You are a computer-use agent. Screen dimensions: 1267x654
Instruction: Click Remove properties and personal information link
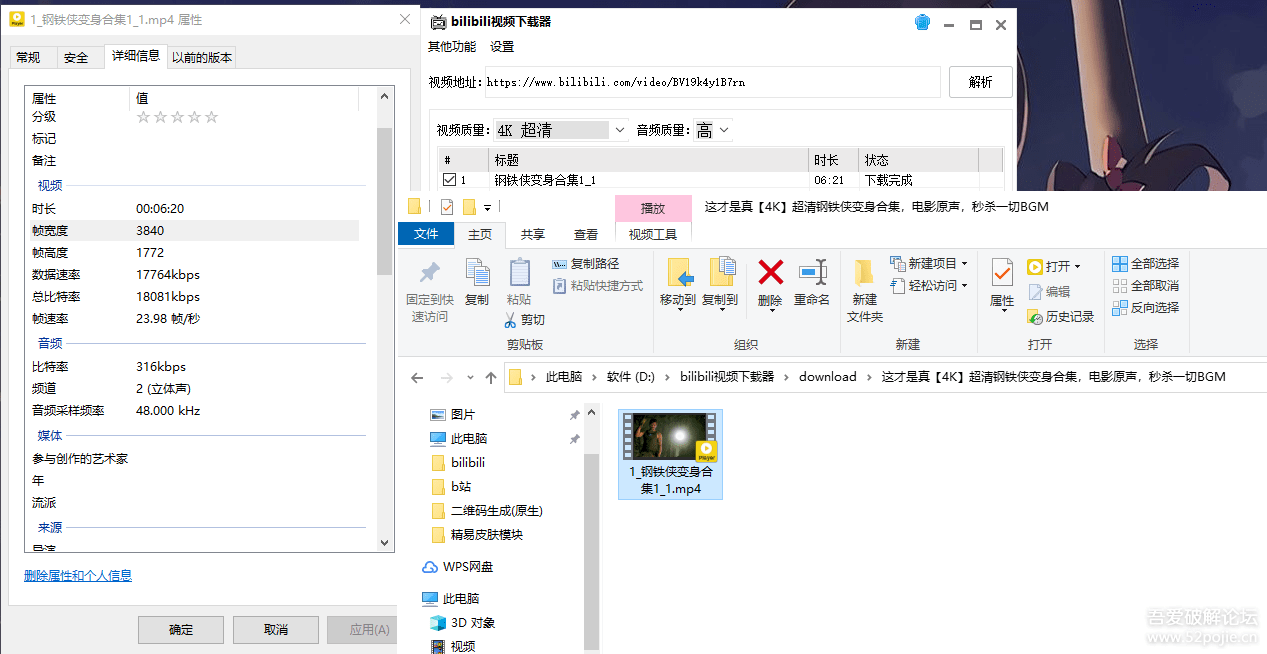(x=78, y=576)
